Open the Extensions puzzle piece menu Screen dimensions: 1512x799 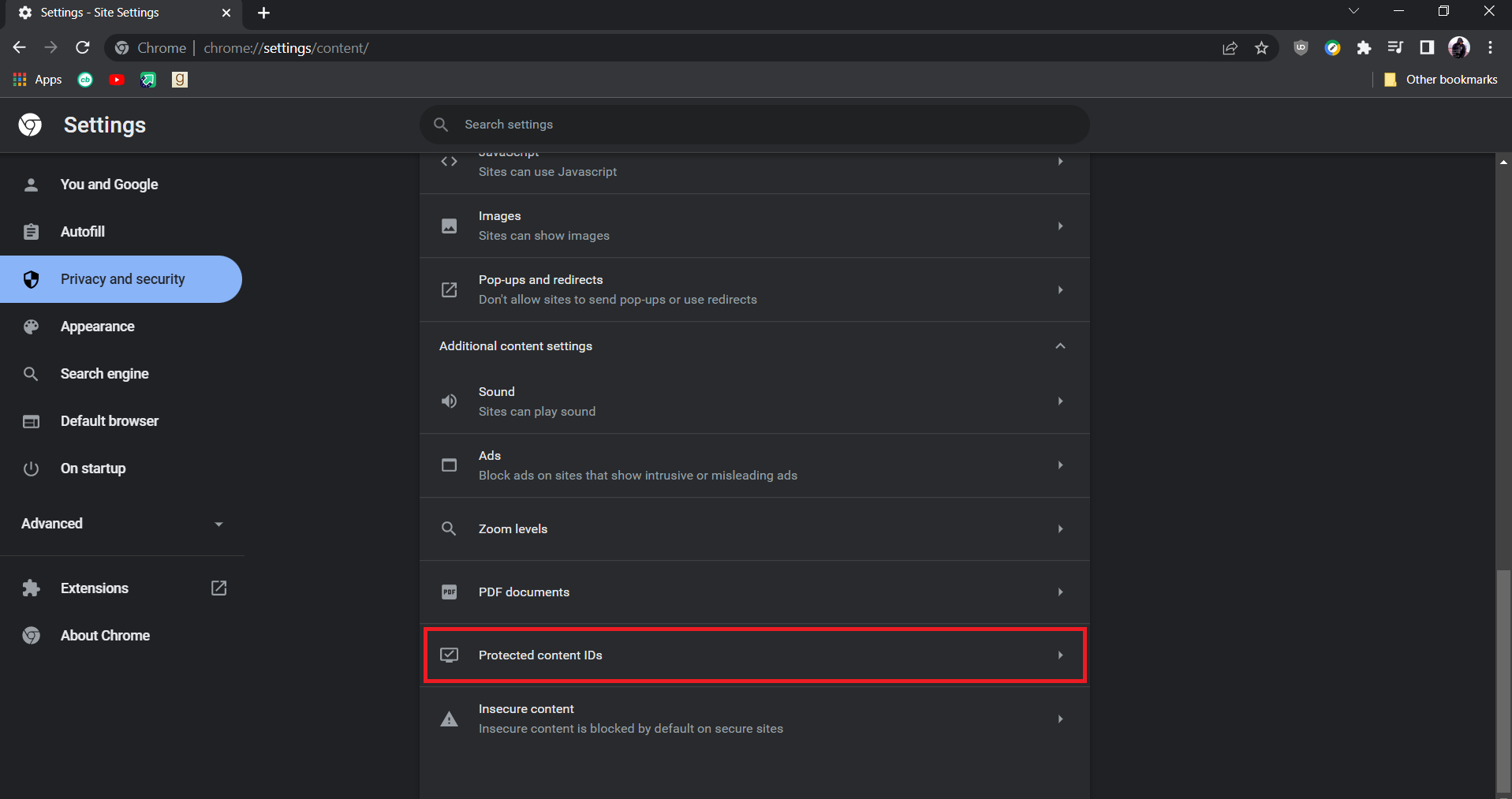1364,48
